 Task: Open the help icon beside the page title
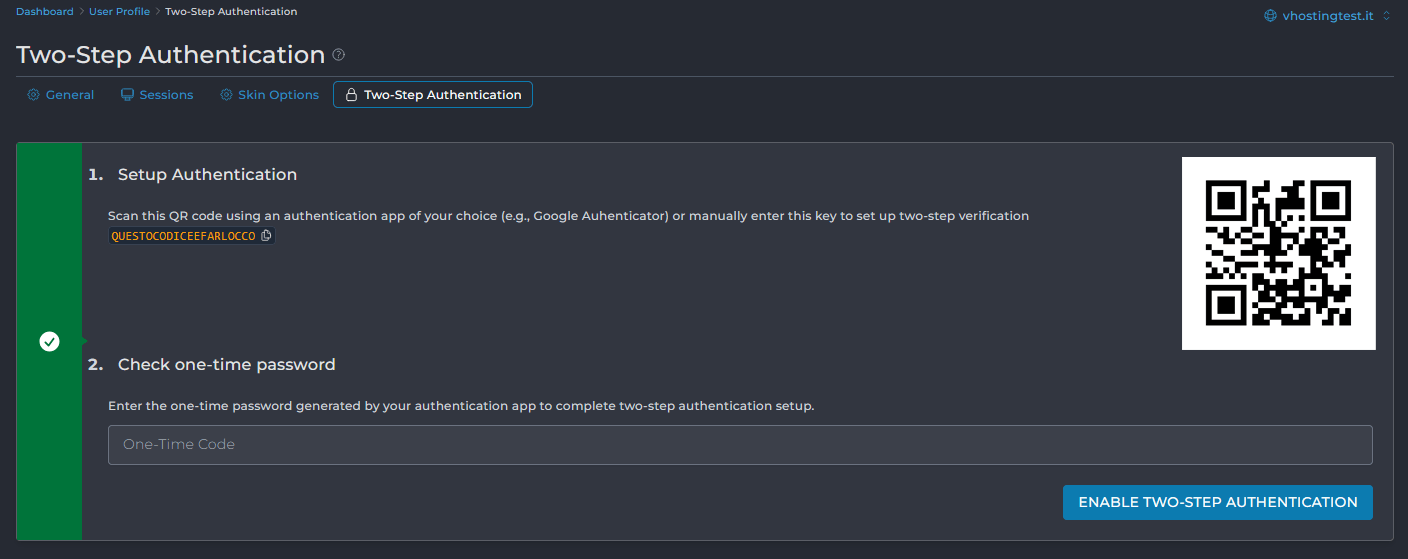click(339, 55)
